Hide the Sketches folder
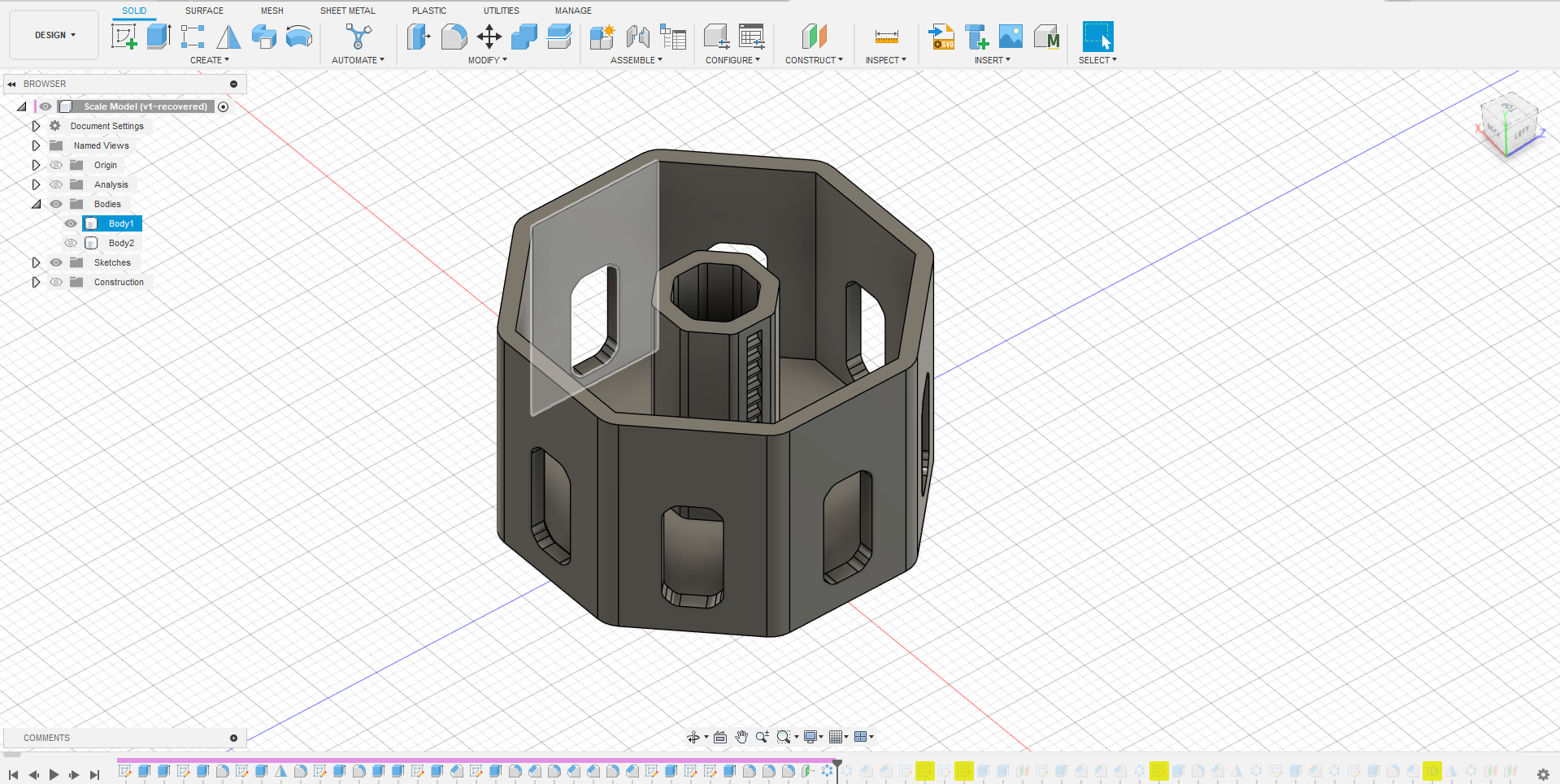The width and height of the screenshot is (1560, 784). (56, 262)
